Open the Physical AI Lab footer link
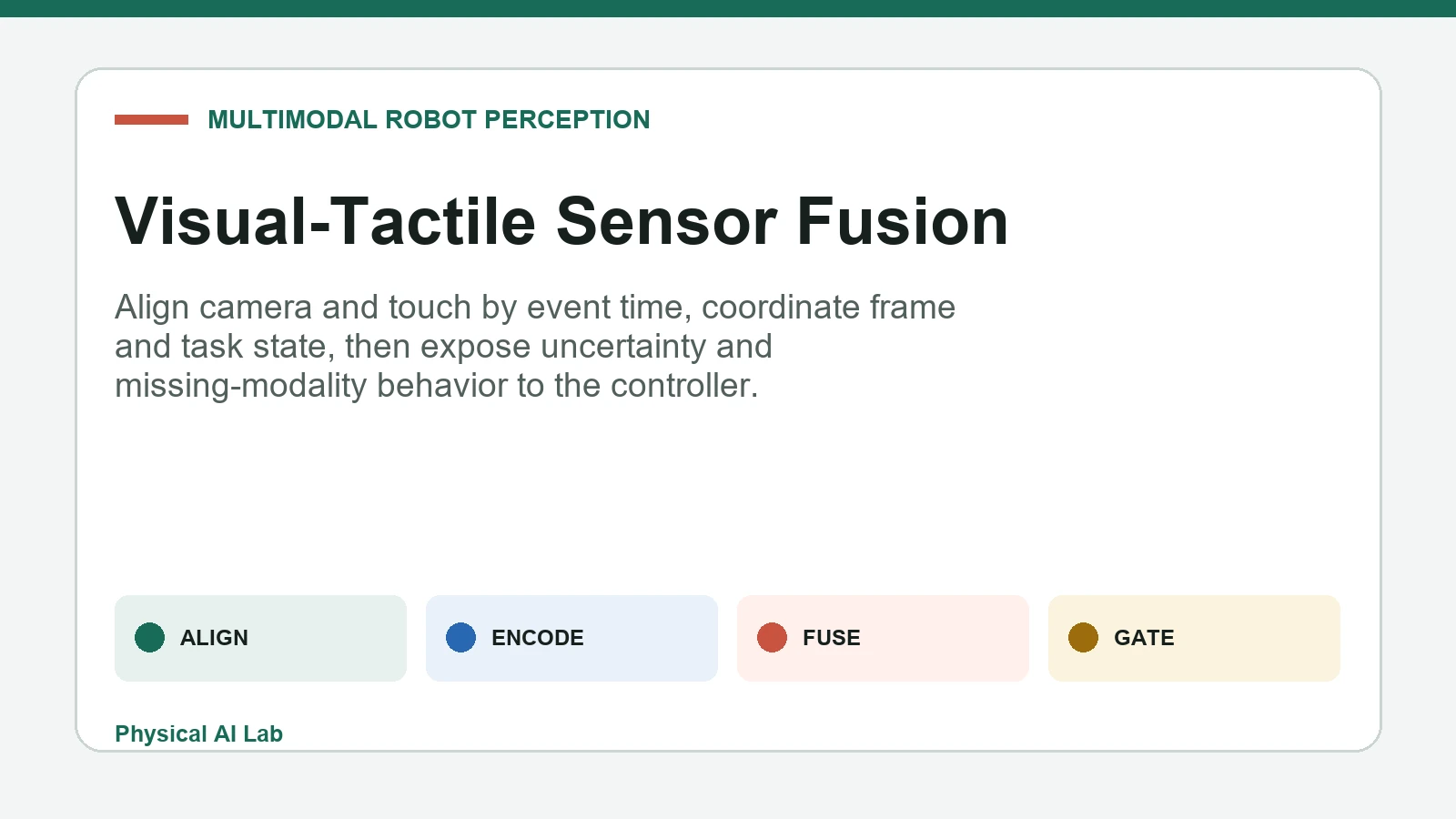1456x819 pixels. coord(198,733)
